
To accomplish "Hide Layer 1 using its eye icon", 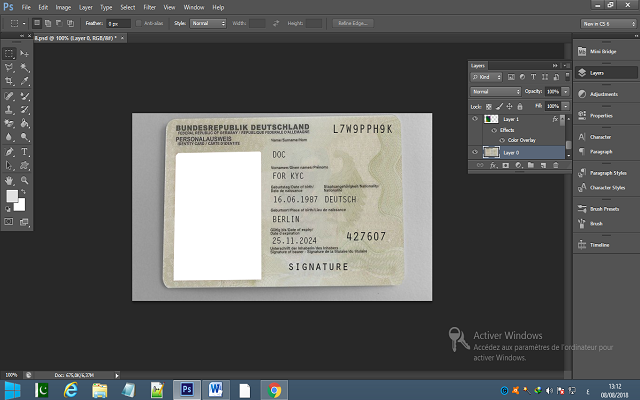I will [474, 118].
